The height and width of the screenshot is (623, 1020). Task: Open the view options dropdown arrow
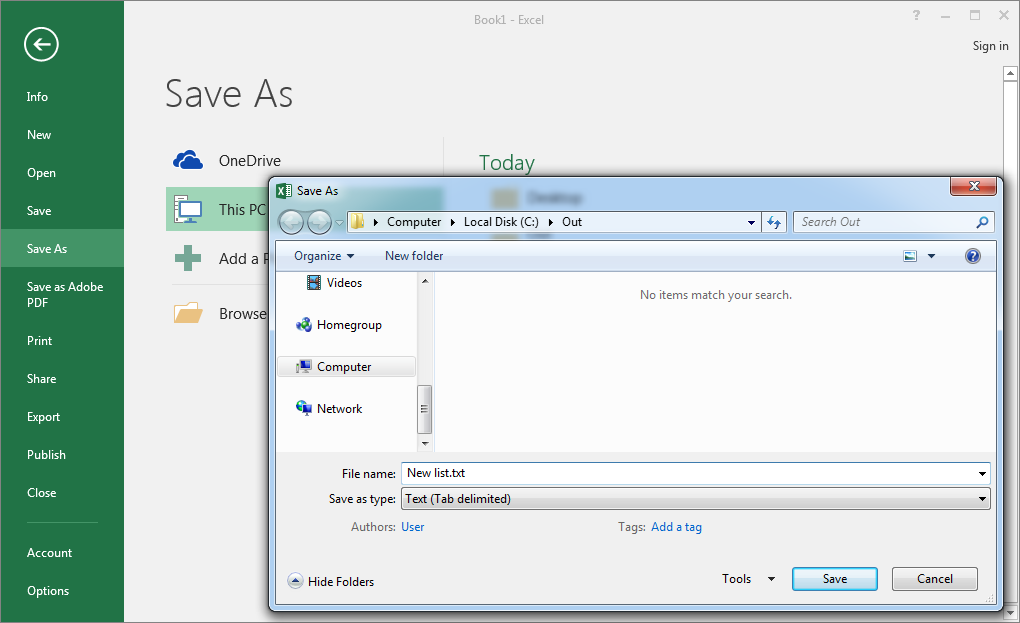click(931, 256)
